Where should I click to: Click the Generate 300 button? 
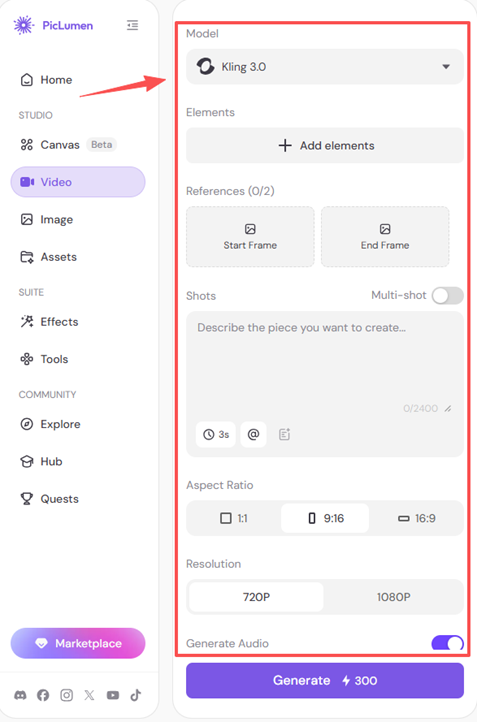(x=325, y=681)
